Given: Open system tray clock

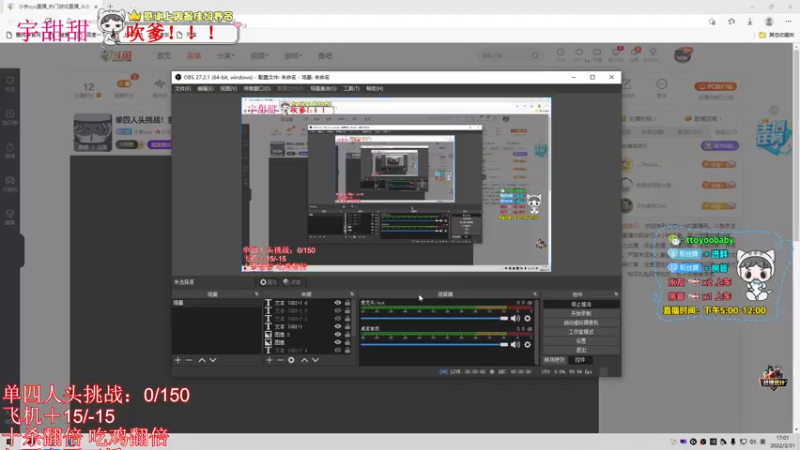Looking at the screenshot, I should coord(783,442).
